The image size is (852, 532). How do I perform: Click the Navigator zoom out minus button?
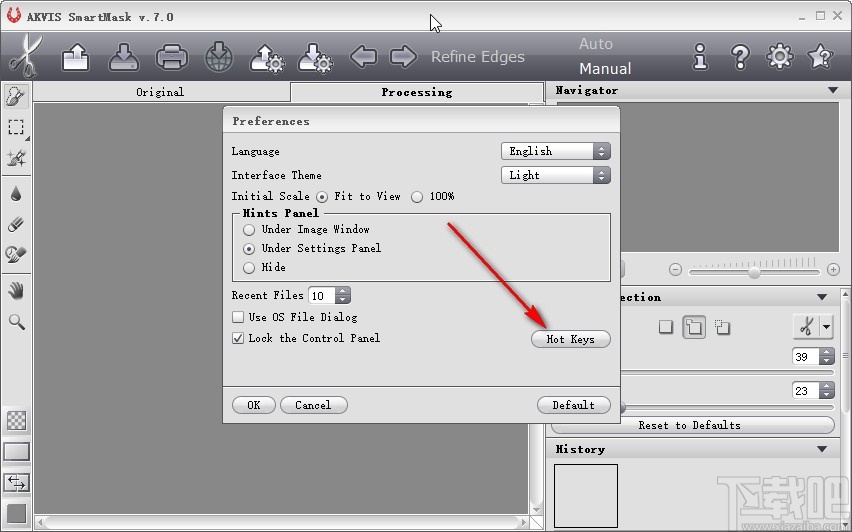[x=675, y=270]
